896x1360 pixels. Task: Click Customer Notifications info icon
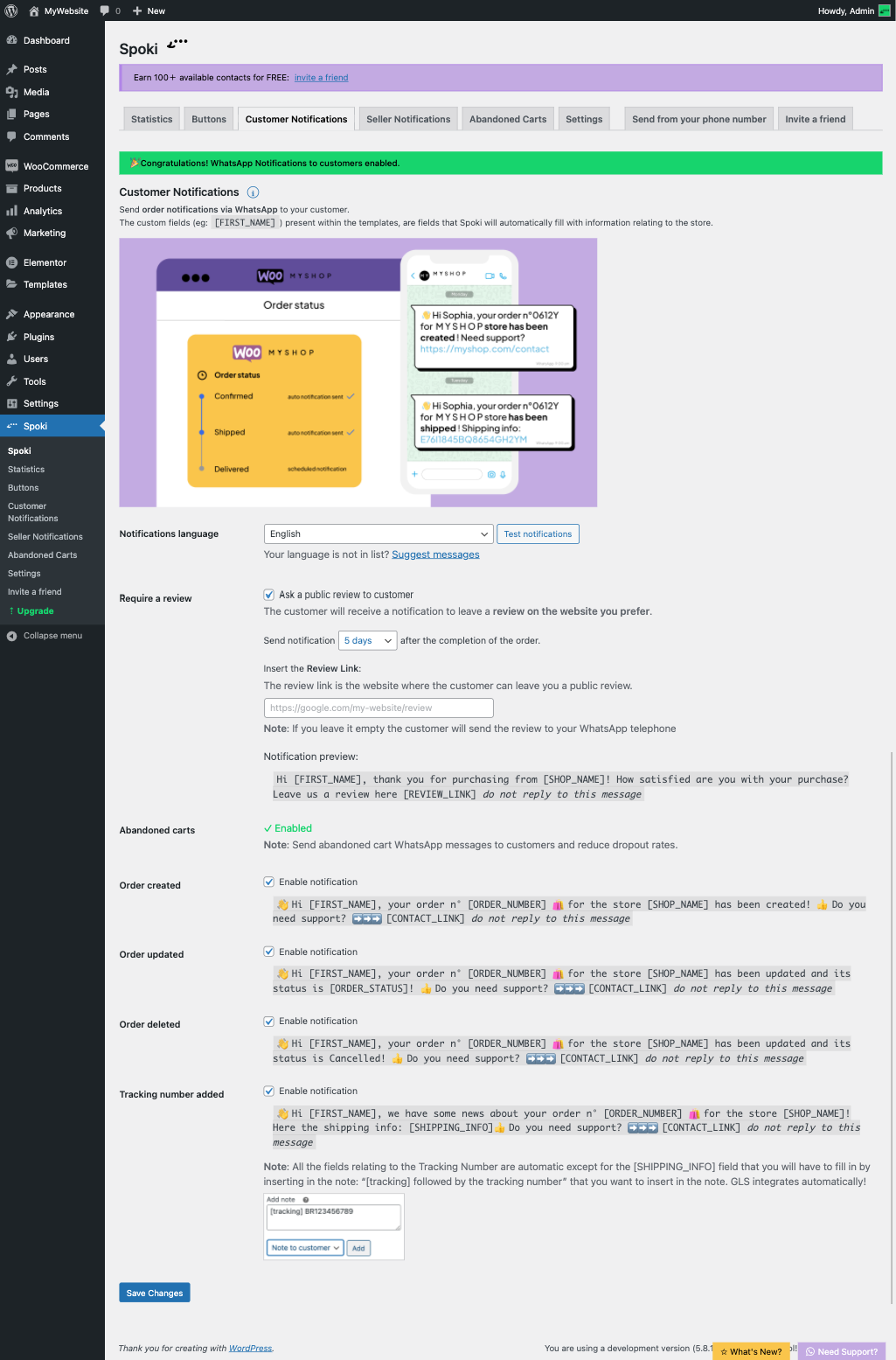pos(253,192)
